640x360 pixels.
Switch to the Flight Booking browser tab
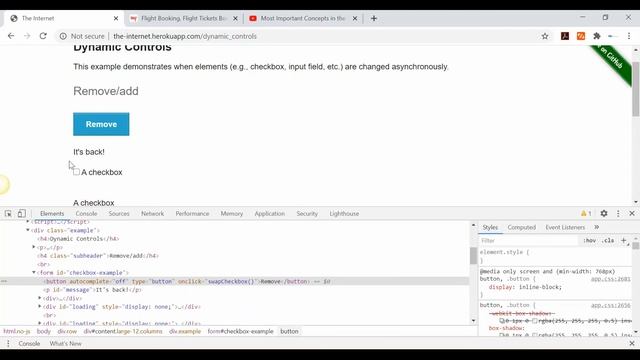(x=184, y=18)
